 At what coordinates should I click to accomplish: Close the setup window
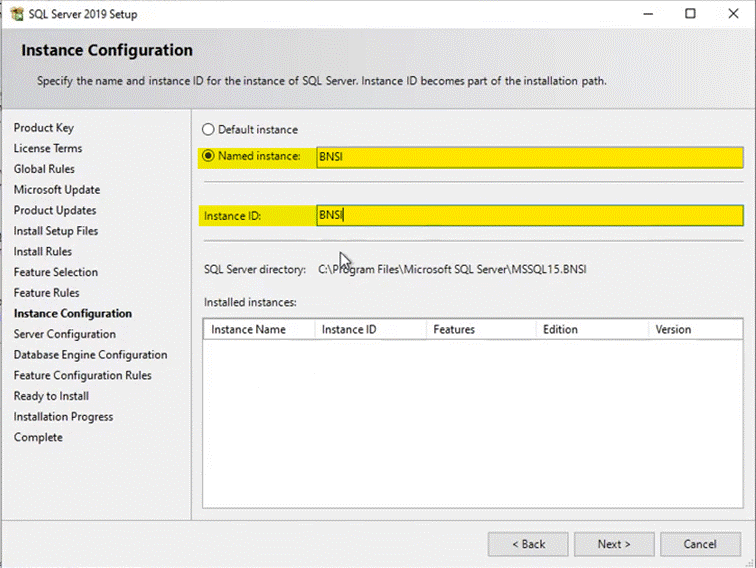(x=733, y=14)
